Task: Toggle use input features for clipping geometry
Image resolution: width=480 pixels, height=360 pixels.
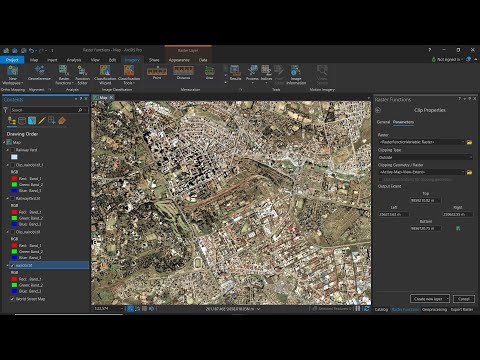Action: [380, 180]
